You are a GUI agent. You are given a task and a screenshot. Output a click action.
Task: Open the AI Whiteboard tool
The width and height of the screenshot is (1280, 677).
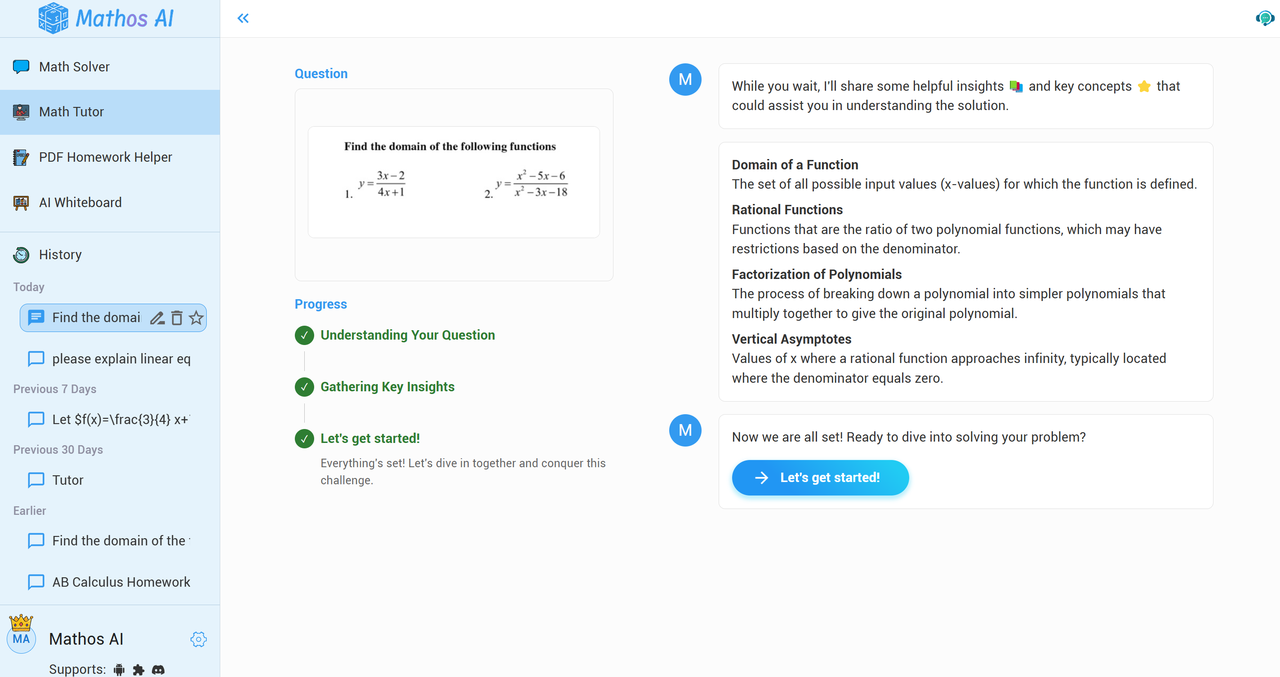80,202
